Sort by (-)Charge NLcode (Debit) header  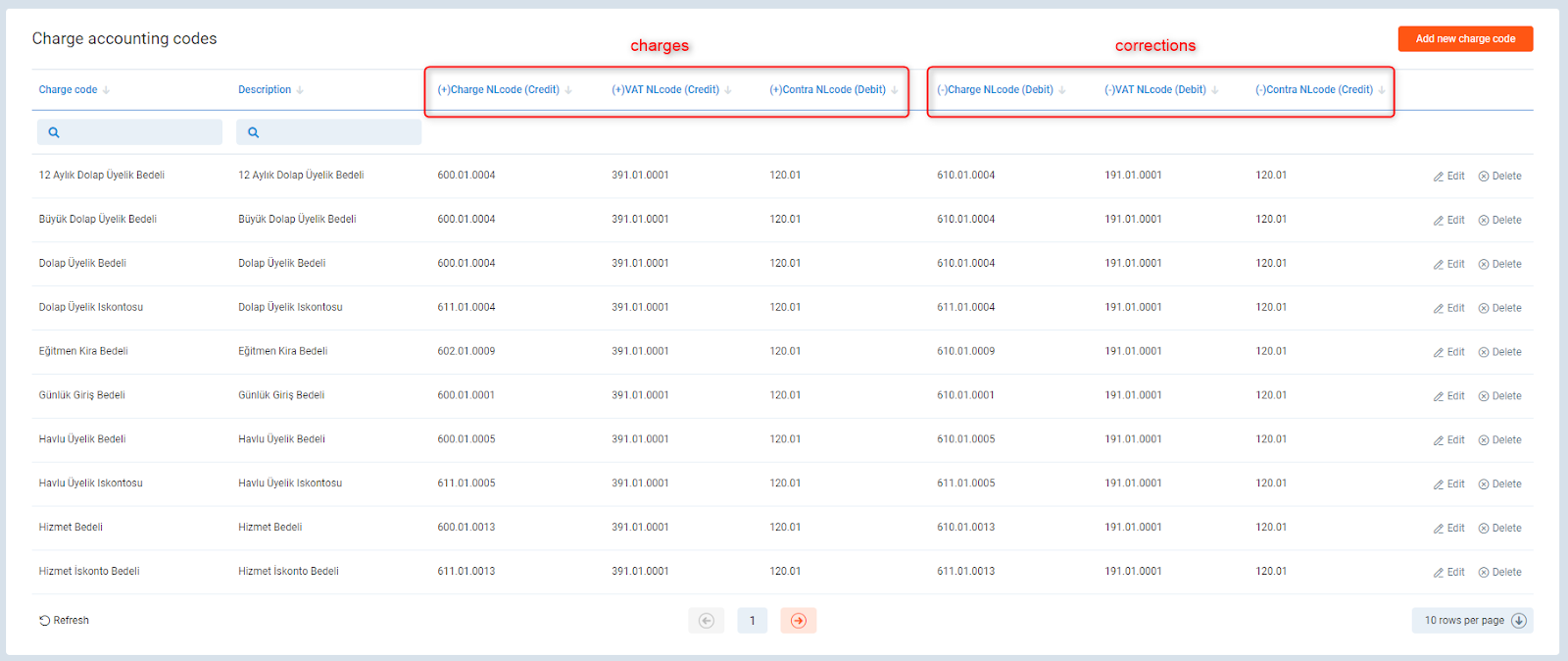[995, 90]
